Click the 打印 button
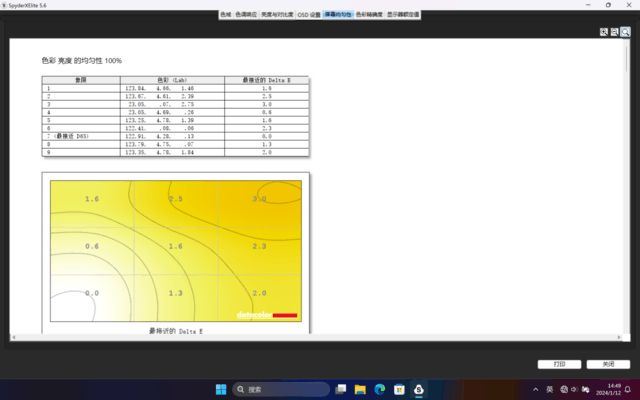The image size is (640, 400). click(x=559, y=364)
